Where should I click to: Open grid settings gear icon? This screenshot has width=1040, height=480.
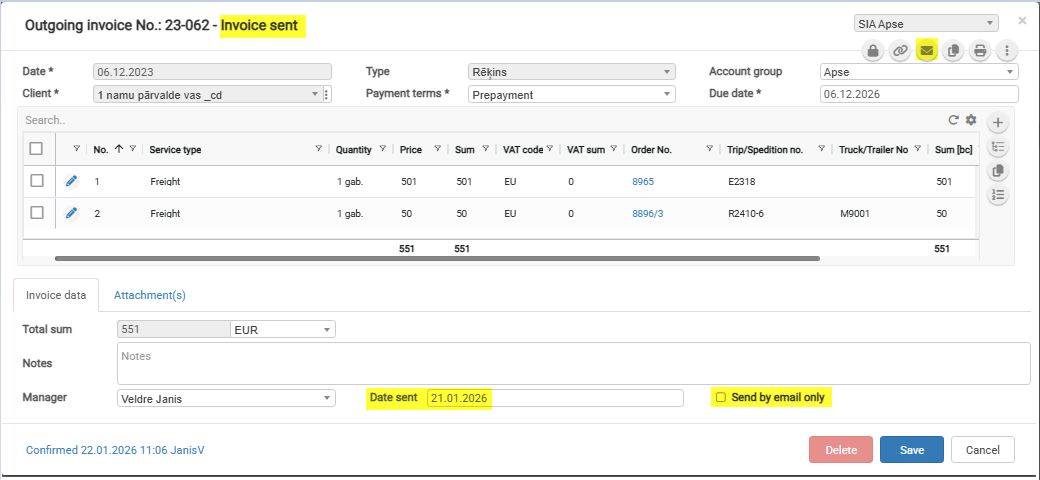coord(970,120)
